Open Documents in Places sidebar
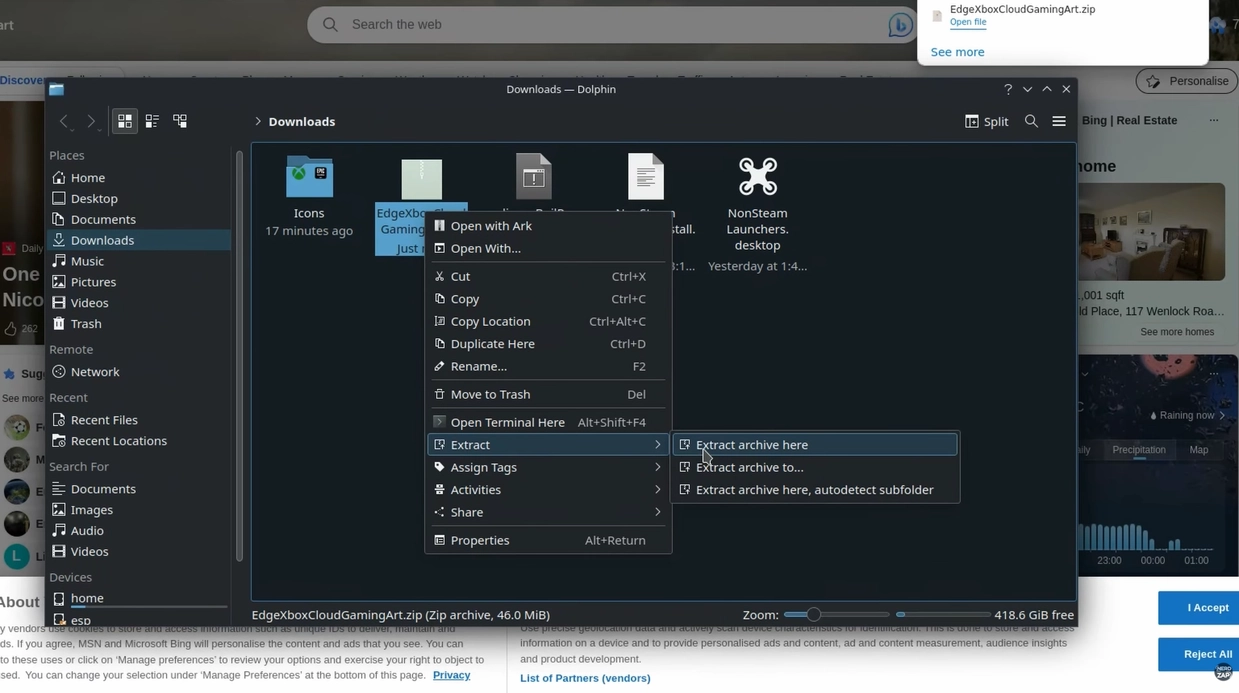1239x693 pixels. (103, 219)
